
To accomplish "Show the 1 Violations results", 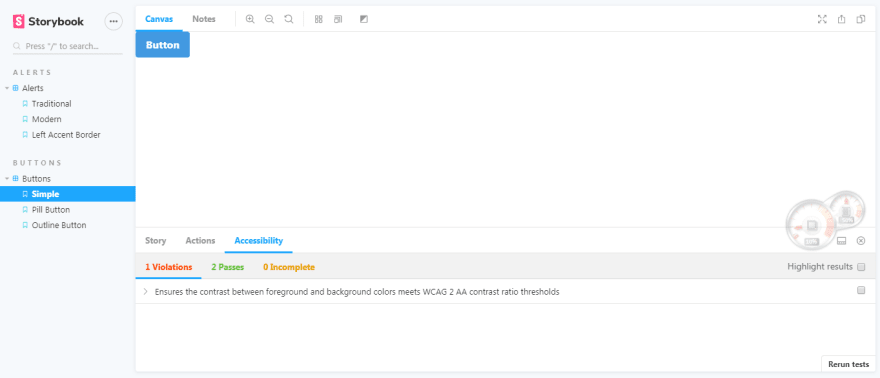I will 168,267.
